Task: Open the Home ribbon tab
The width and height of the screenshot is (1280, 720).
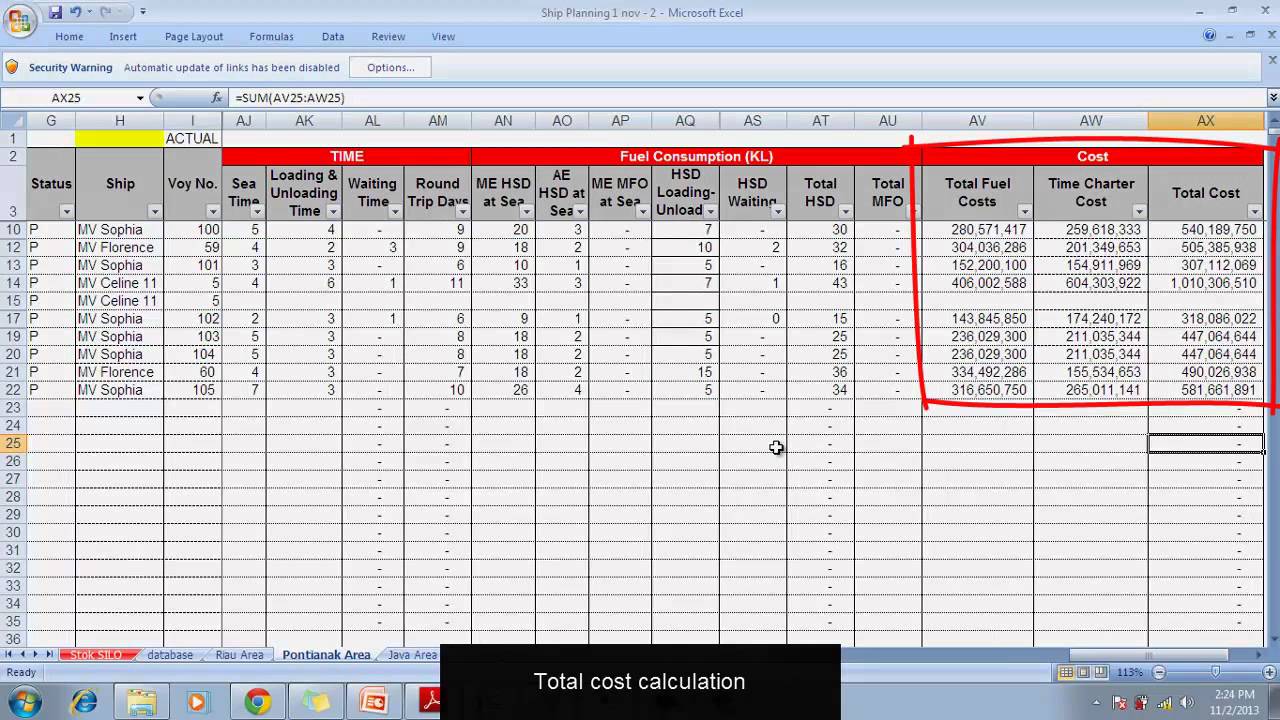Action: (x=69, y=37)
